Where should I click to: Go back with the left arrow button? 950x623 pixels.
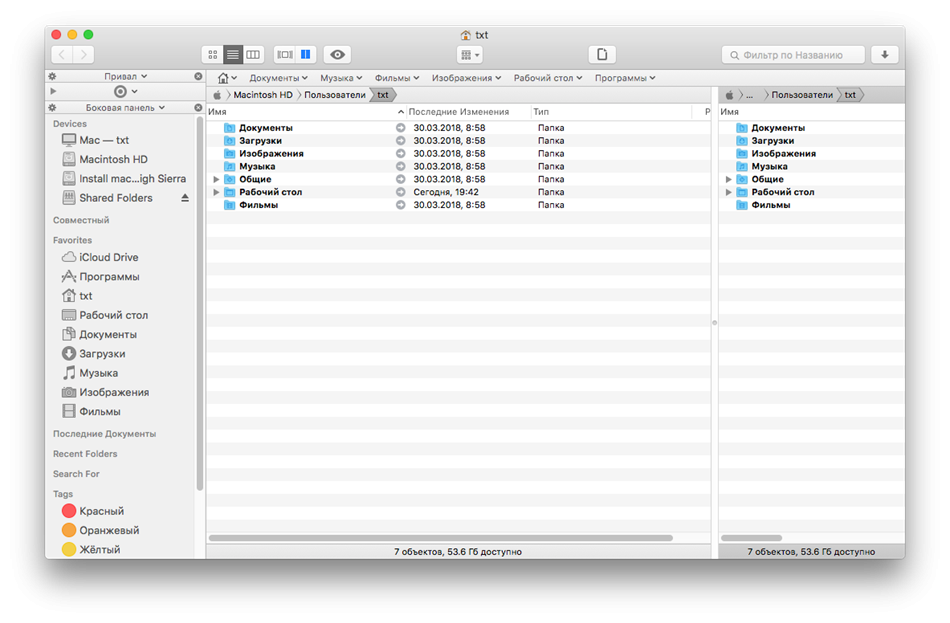point(62,55)
